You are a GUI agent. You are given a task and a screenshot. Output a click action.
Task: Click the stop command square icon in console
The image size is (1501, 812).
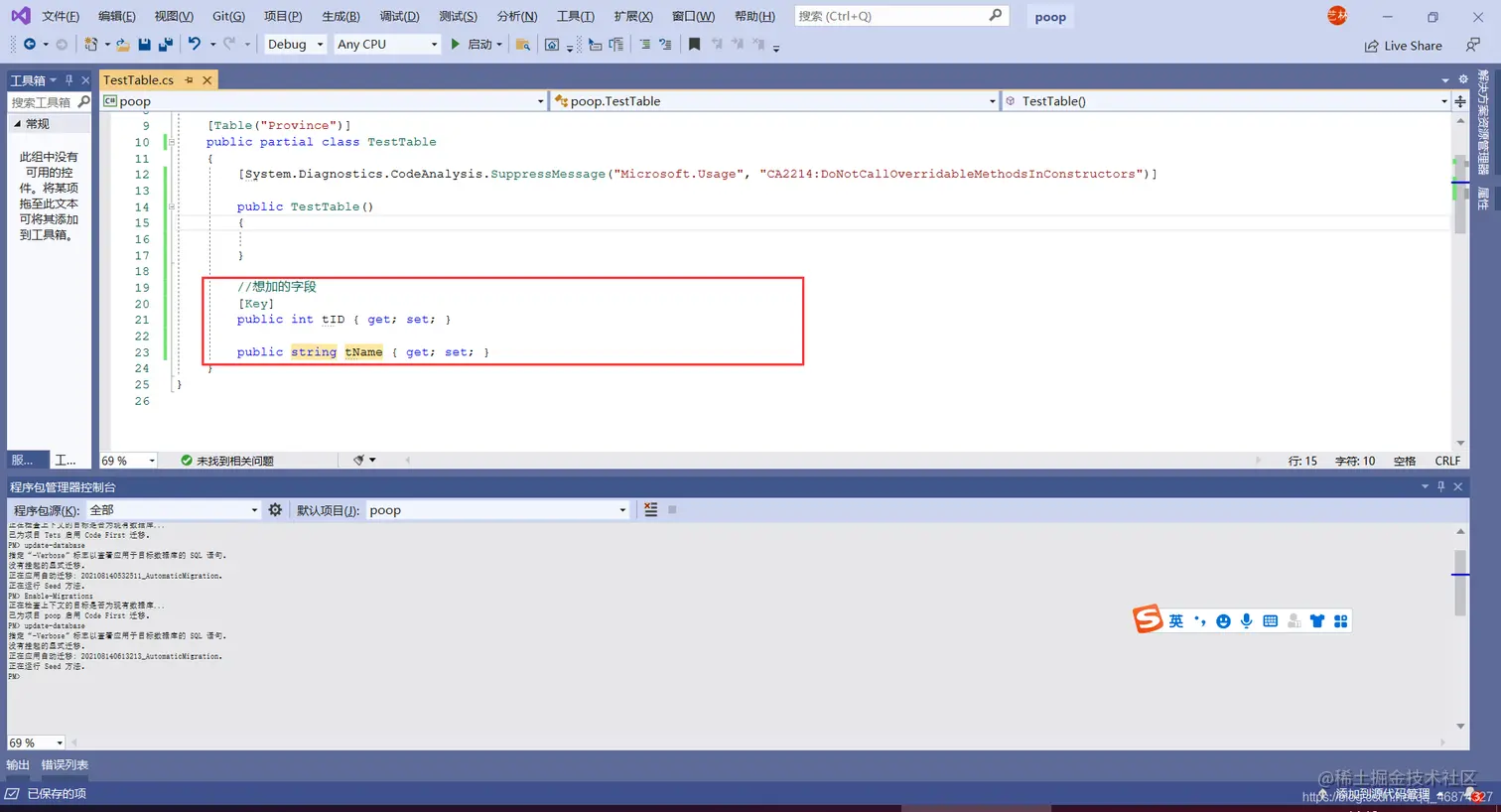click(672, 509)
